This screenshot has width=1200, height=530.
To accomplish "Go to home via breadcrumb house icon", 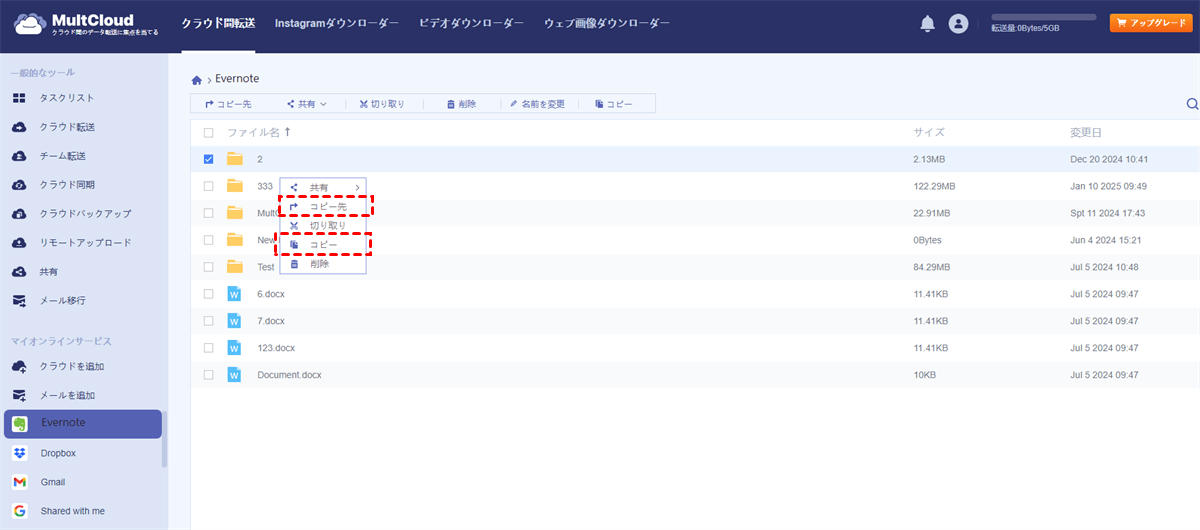I will (197, 79).
